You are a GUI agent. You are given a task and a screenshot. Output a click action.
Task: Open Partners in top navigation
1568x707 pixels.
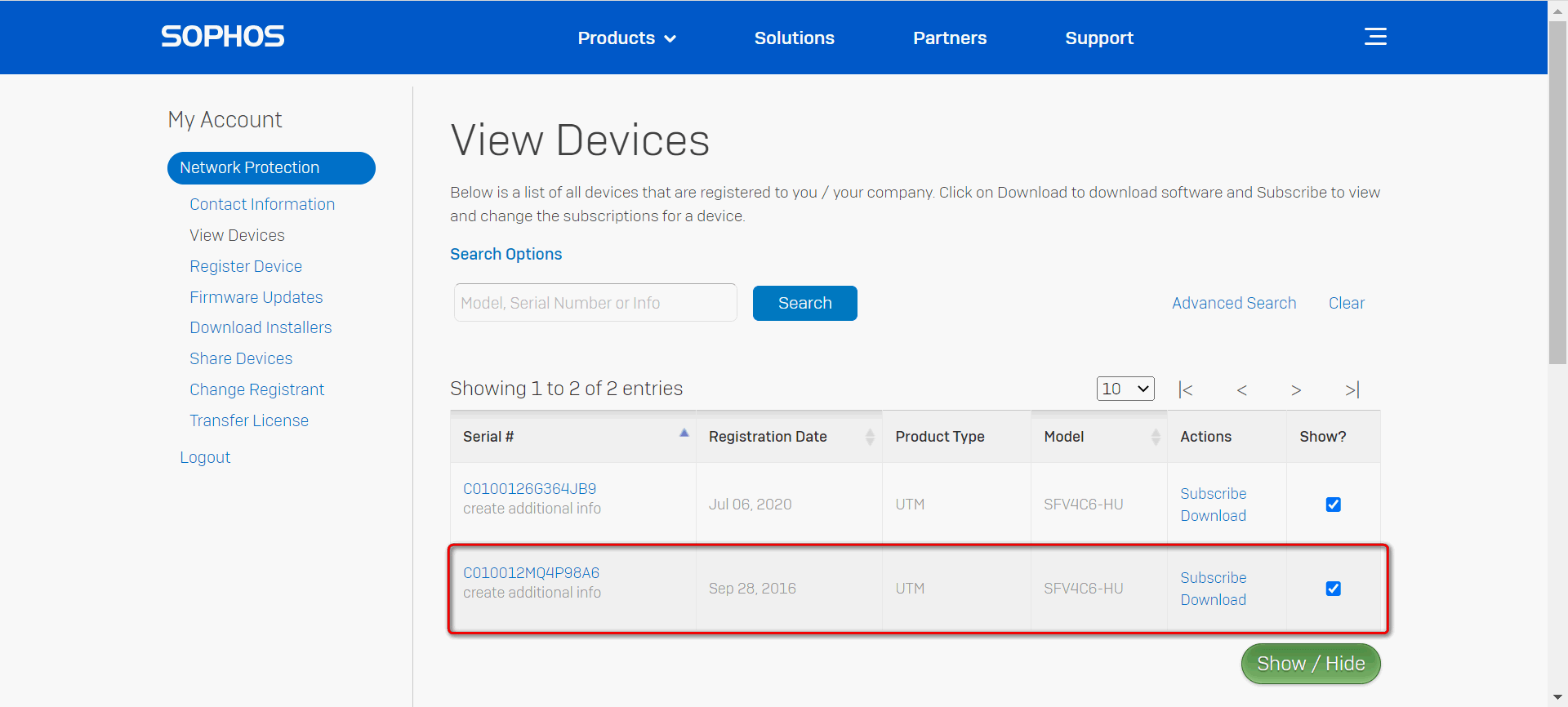pyautogui.click(x=950, y=38)
